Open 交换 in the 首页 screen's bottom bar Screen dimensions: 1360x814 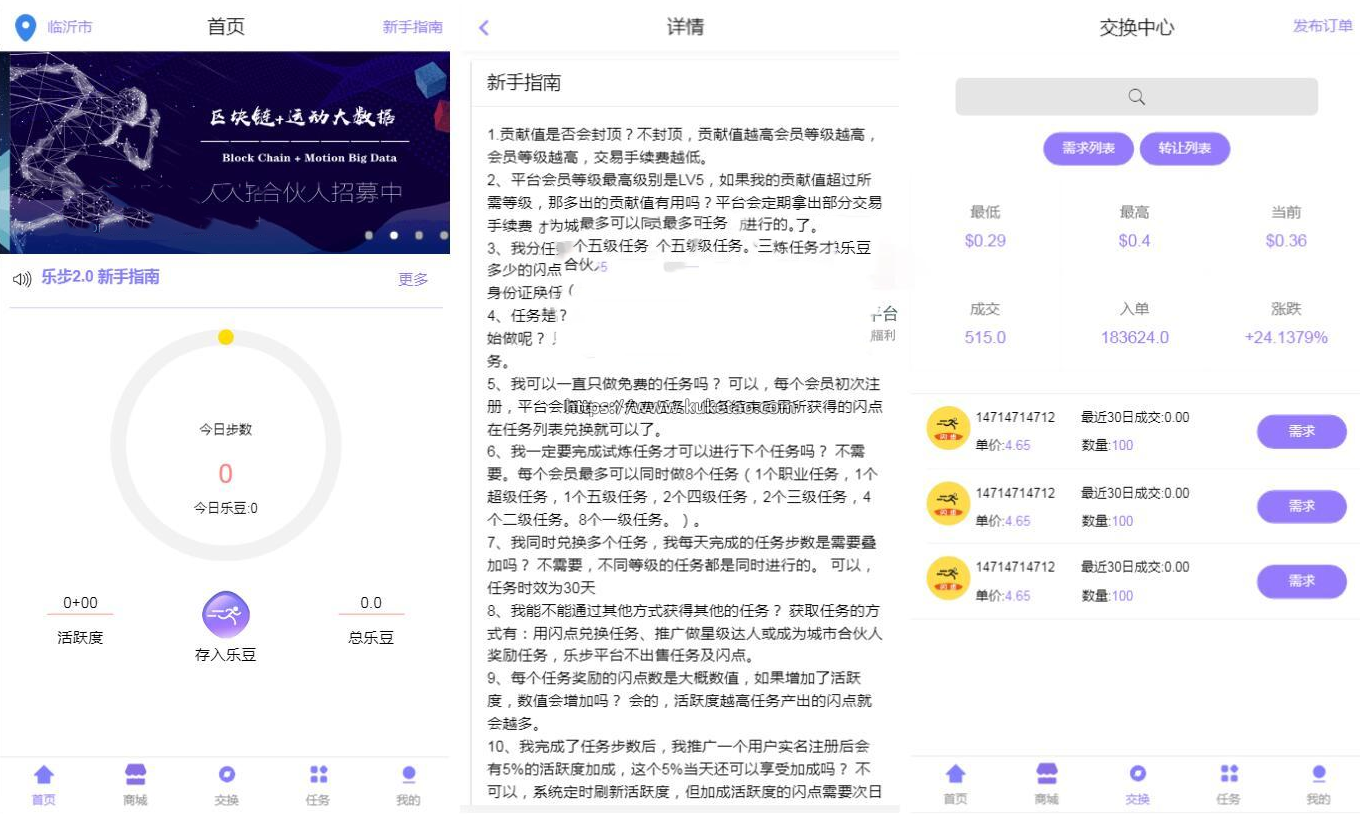pyautogui.click(x=227, y=785)
